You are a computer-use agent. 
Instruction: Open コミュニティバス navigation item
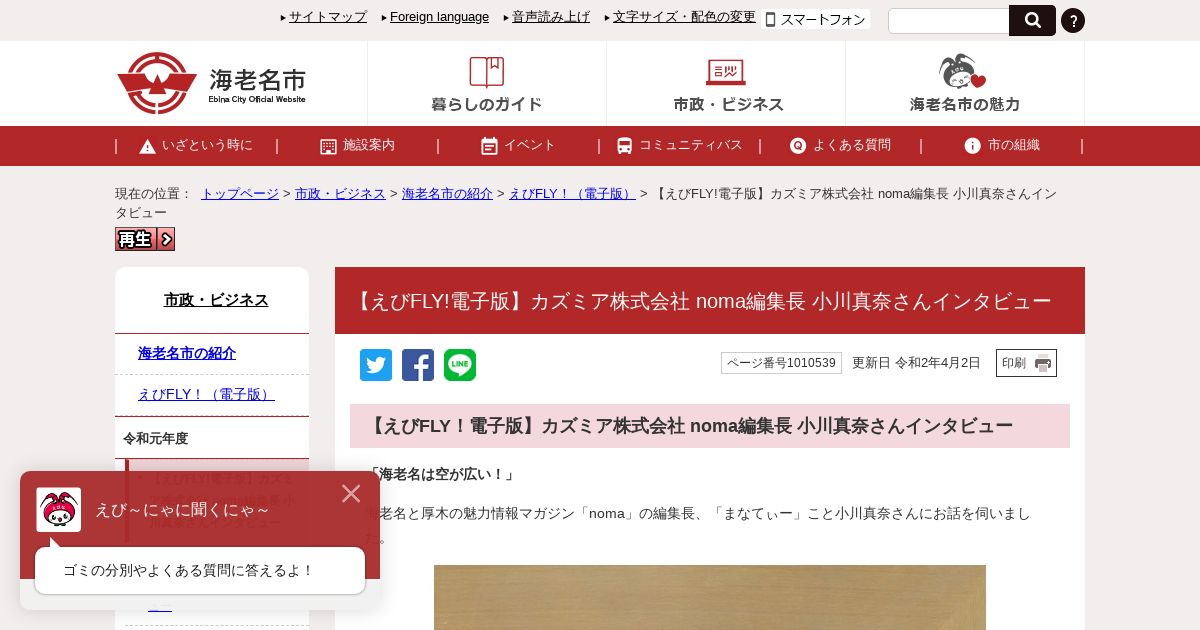click(679, 145)
